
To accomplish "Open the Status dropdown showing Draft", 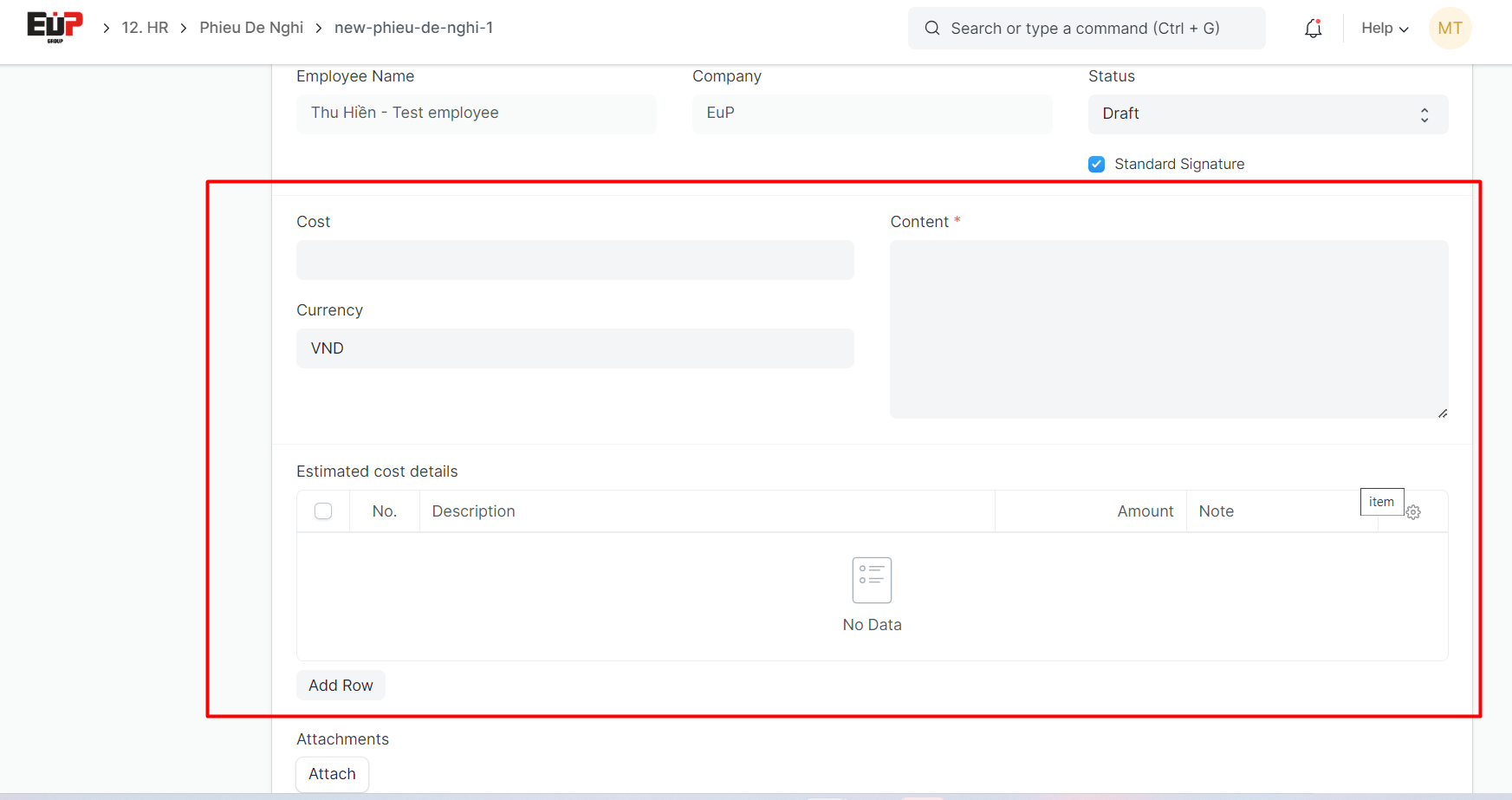I will 1267,114.
